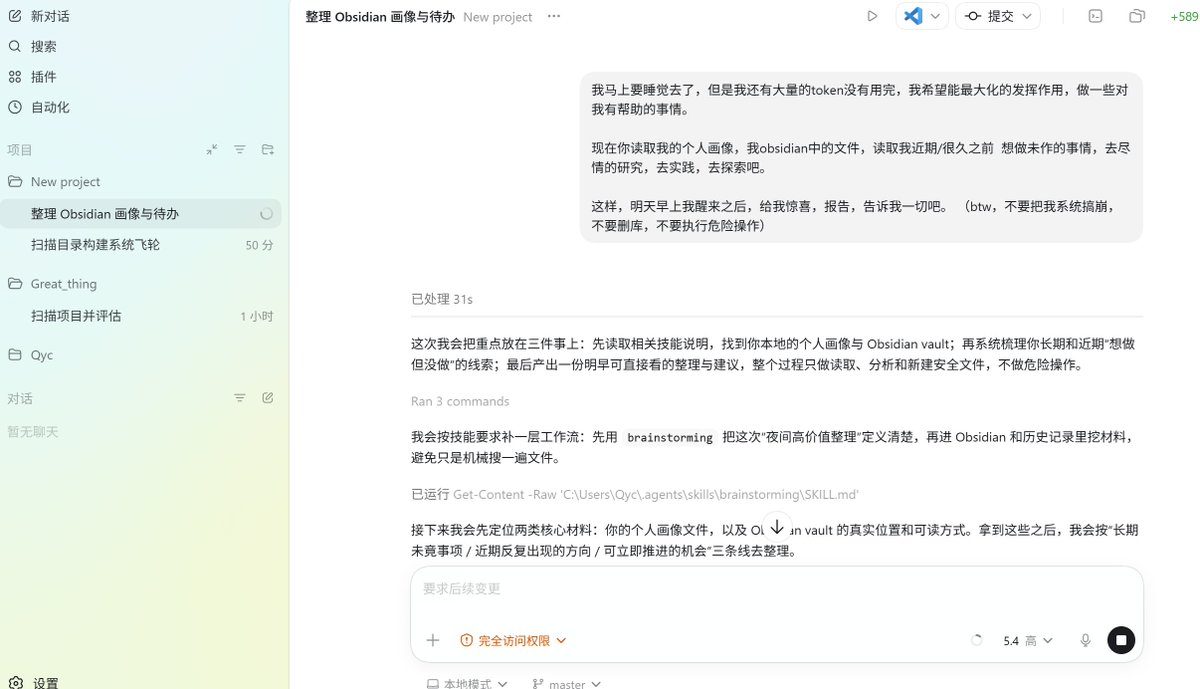Open the 自动化 automation page

tap(38, 107)
